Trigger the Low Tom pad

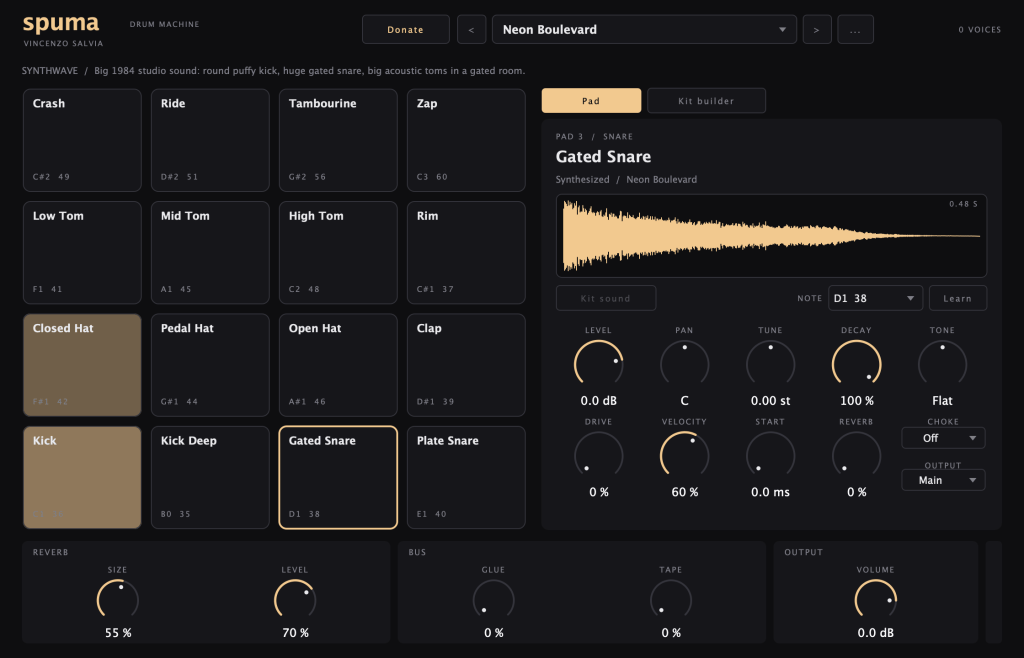tap(82, 253)
